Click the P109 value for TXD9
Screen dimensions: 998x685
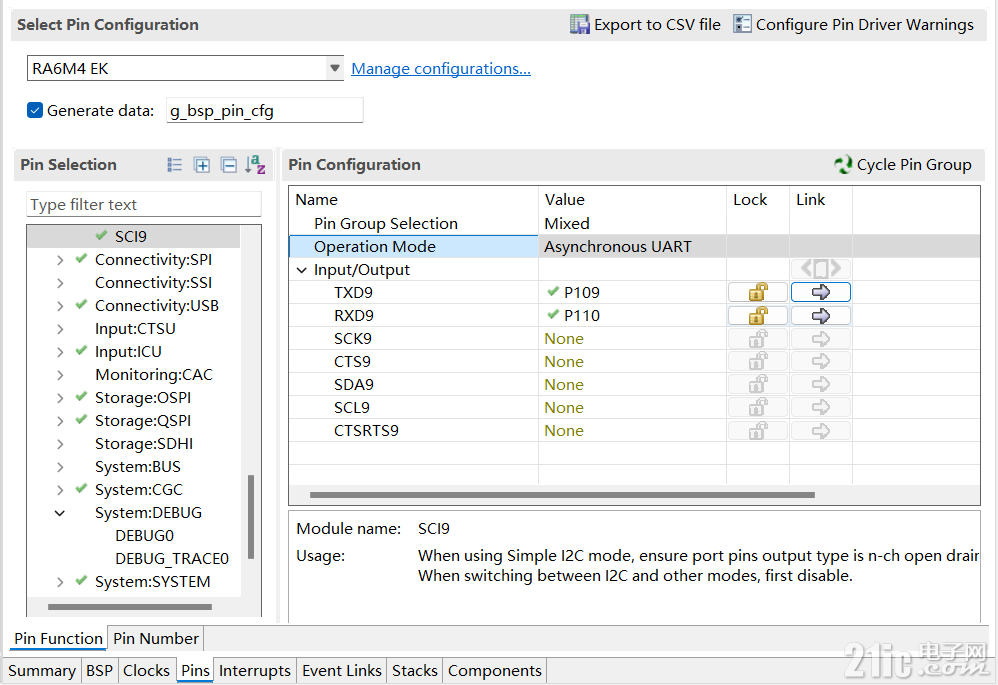click(581, 292)
